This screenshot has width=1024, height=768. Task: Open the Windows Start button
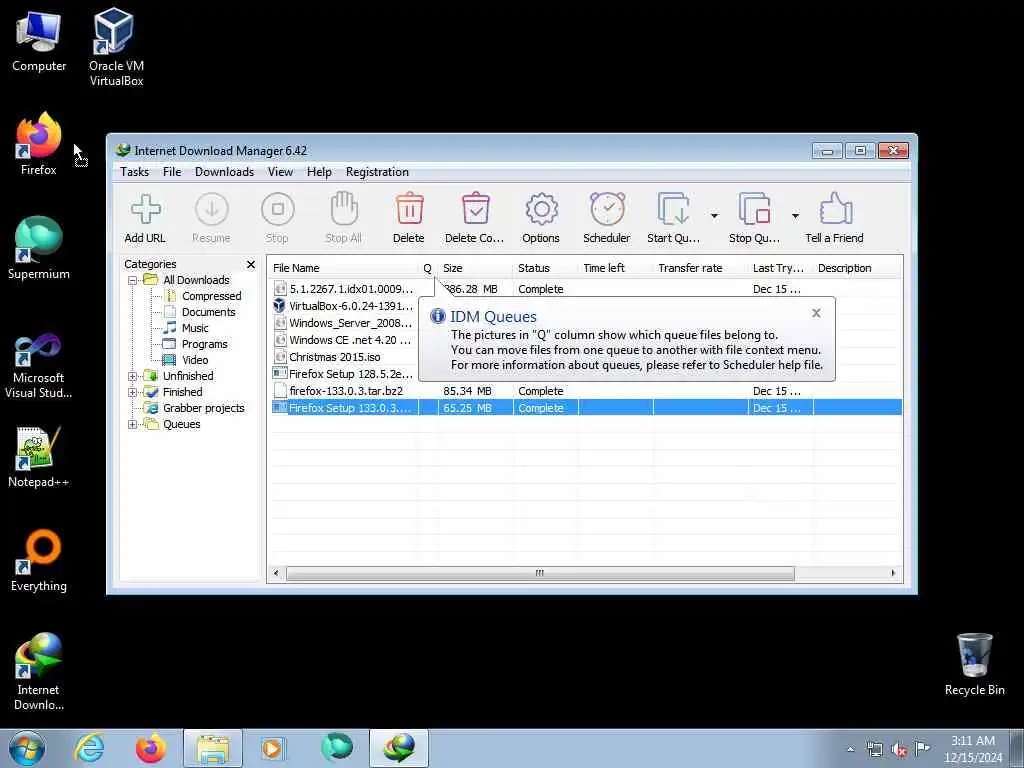pos(27,748)
